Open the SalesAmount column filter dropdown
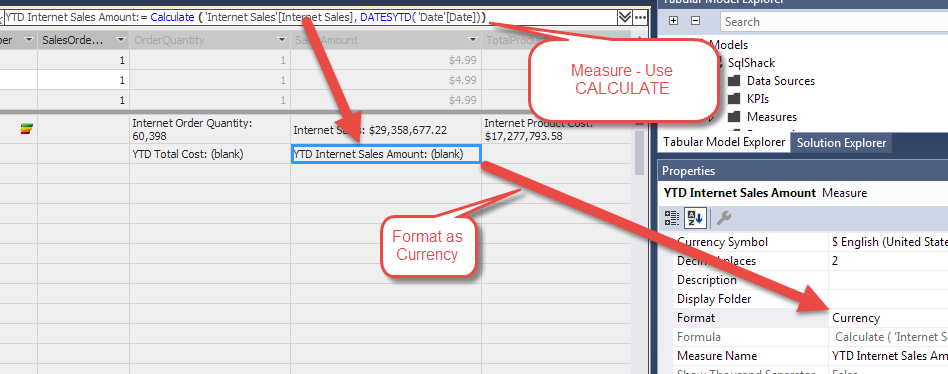948x374 pixels. click(x=473, y=40)
